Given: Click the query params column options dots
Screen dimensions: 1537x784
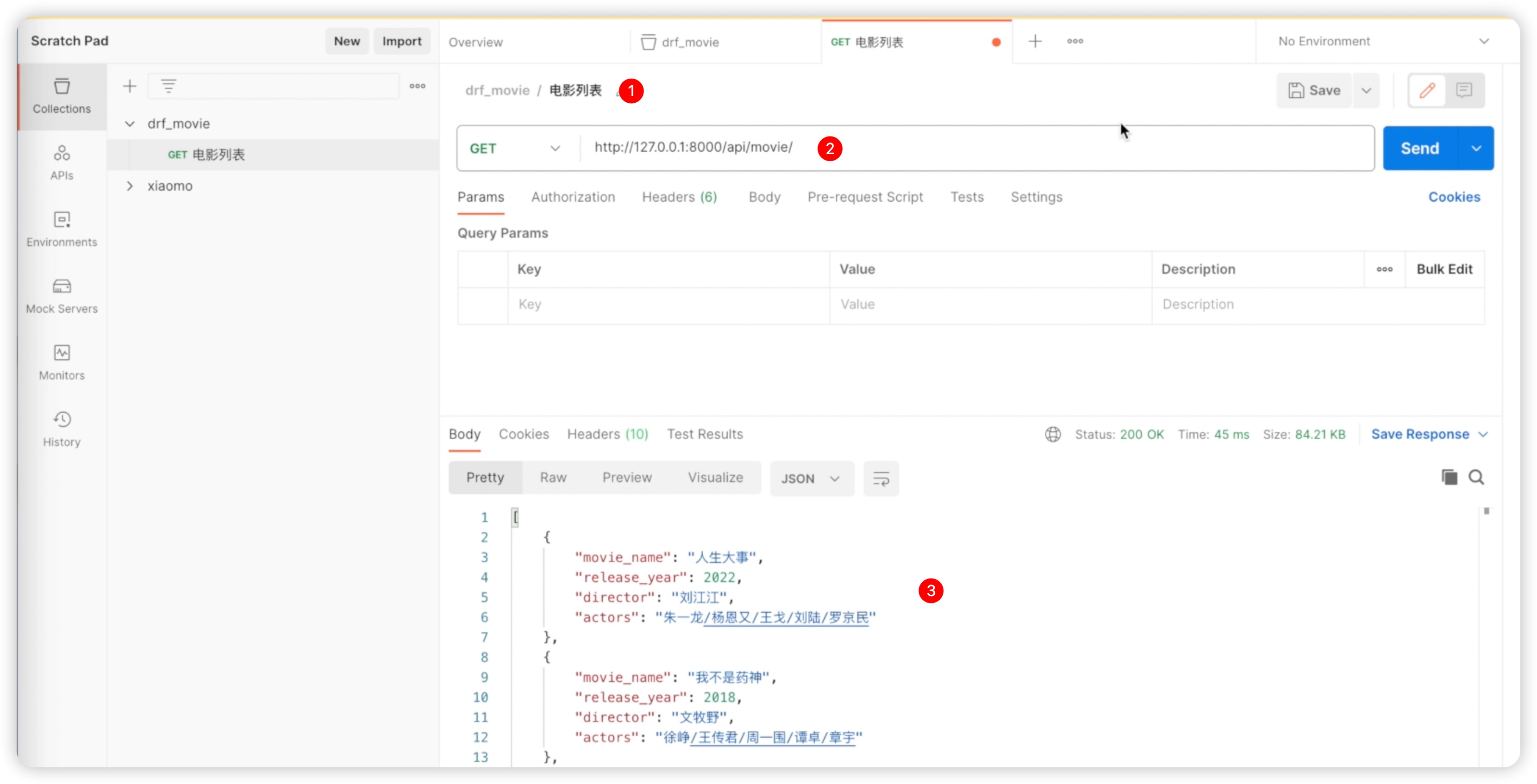Looking at the screenshot, I should tap(1385, 269).
